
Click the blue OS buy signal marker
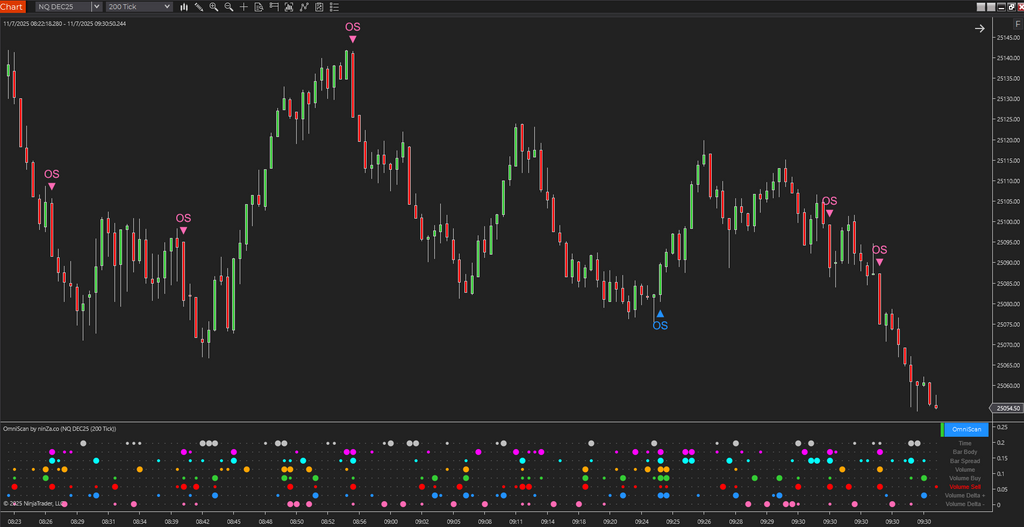click(x=660, y=320)
